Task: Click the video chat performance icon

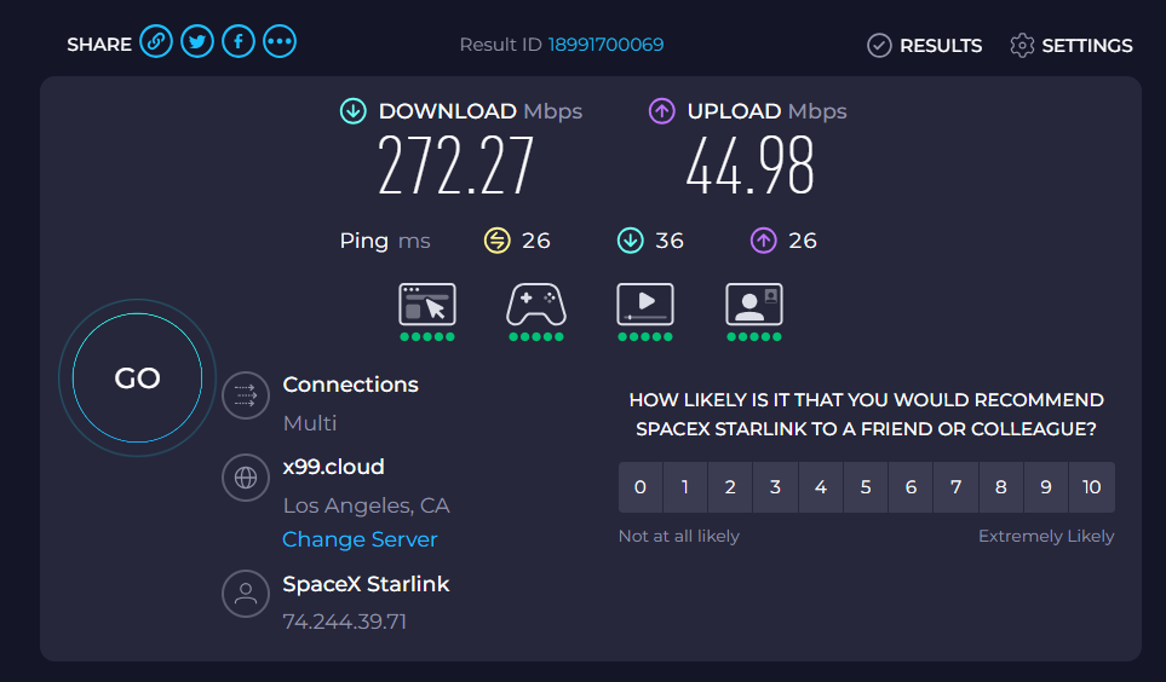Action: coord(754,305)
